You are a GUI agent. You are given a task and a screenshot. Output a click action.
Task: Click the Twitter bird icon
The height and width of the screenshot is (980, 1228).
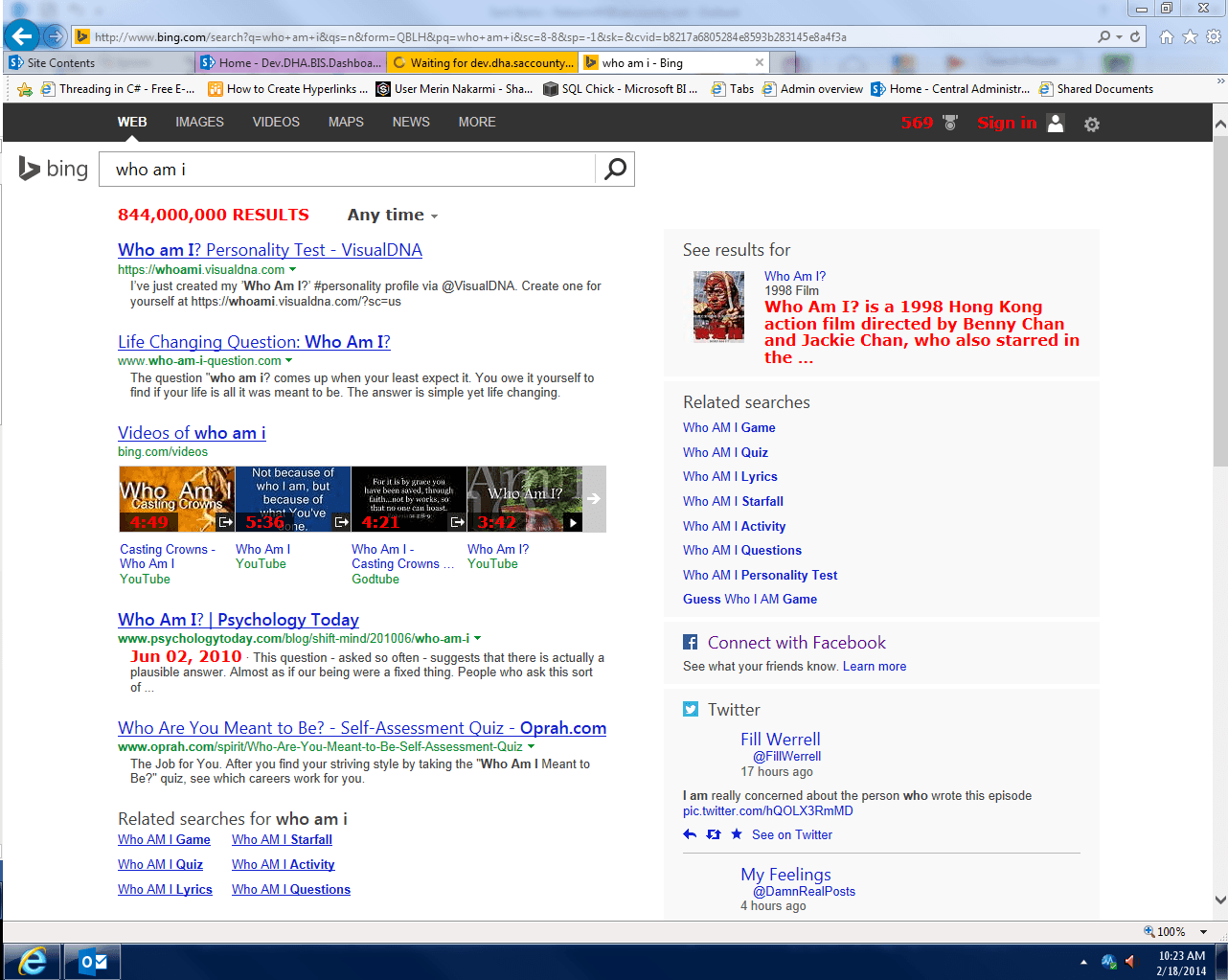(x=690, y=709)
